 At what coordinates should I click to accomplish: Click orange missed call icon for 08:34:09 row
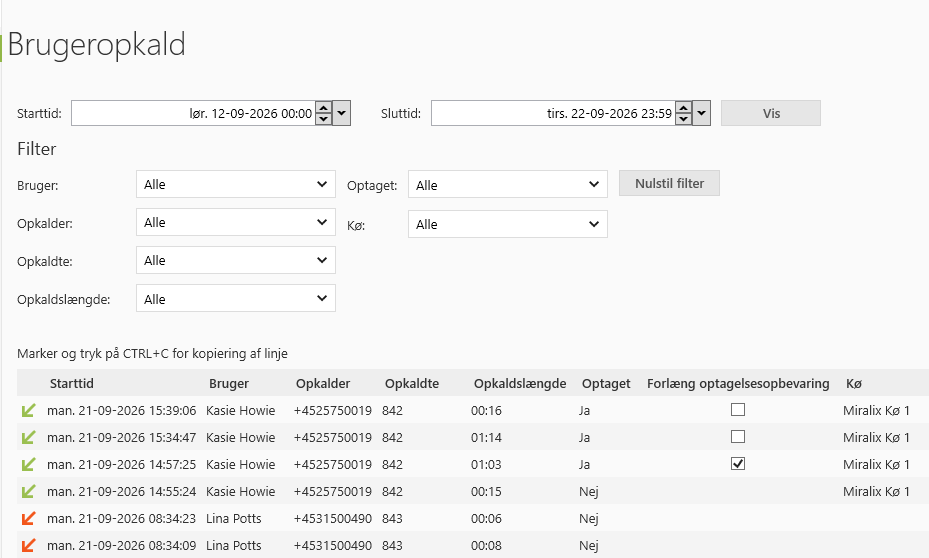[28, 546]
